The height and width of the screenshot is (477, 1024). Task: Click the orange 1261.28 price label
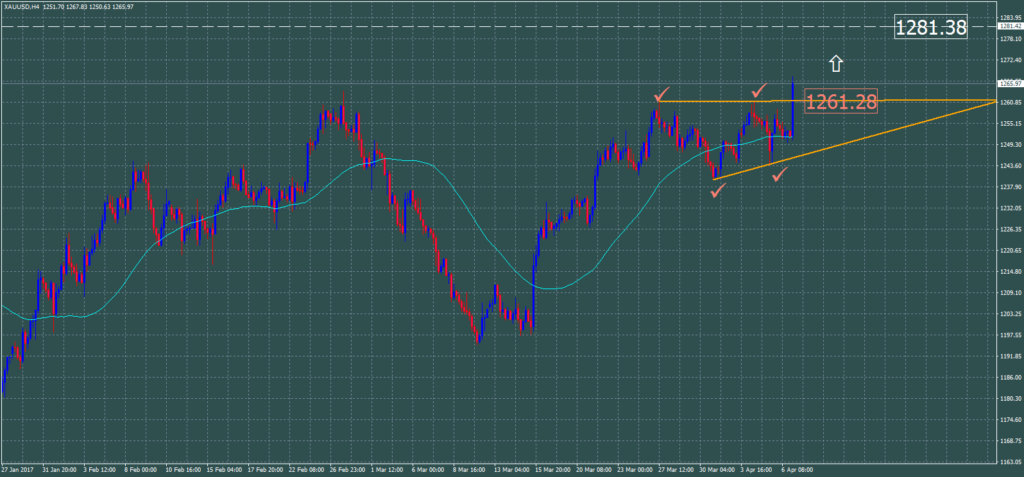840,102
